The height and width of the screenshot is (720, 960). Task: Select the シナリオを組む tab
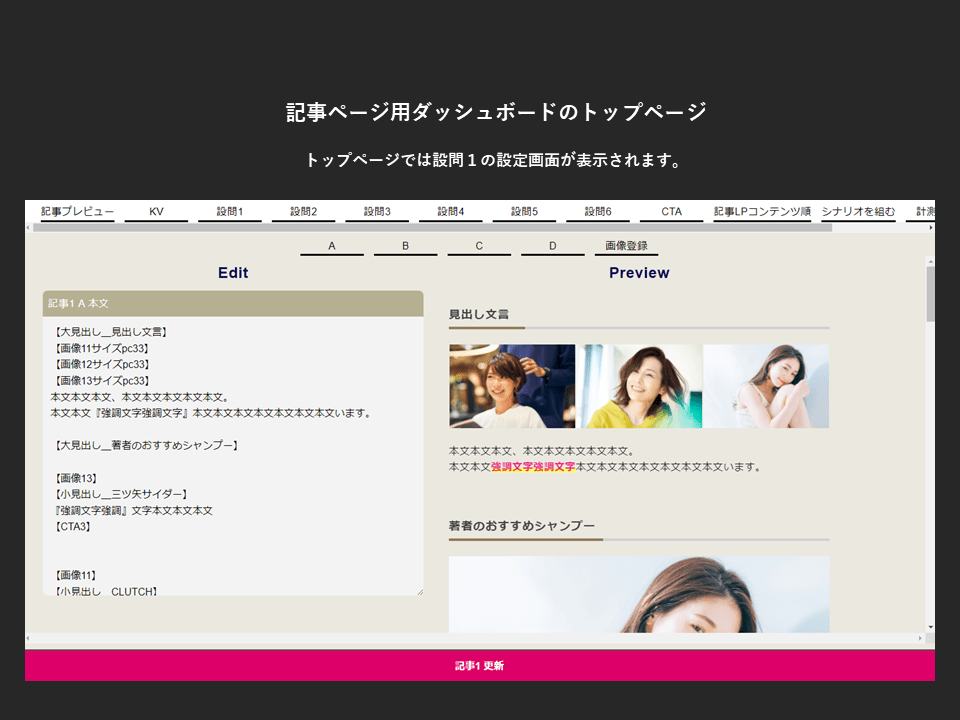pyautogui.click(x=858, y=212)
